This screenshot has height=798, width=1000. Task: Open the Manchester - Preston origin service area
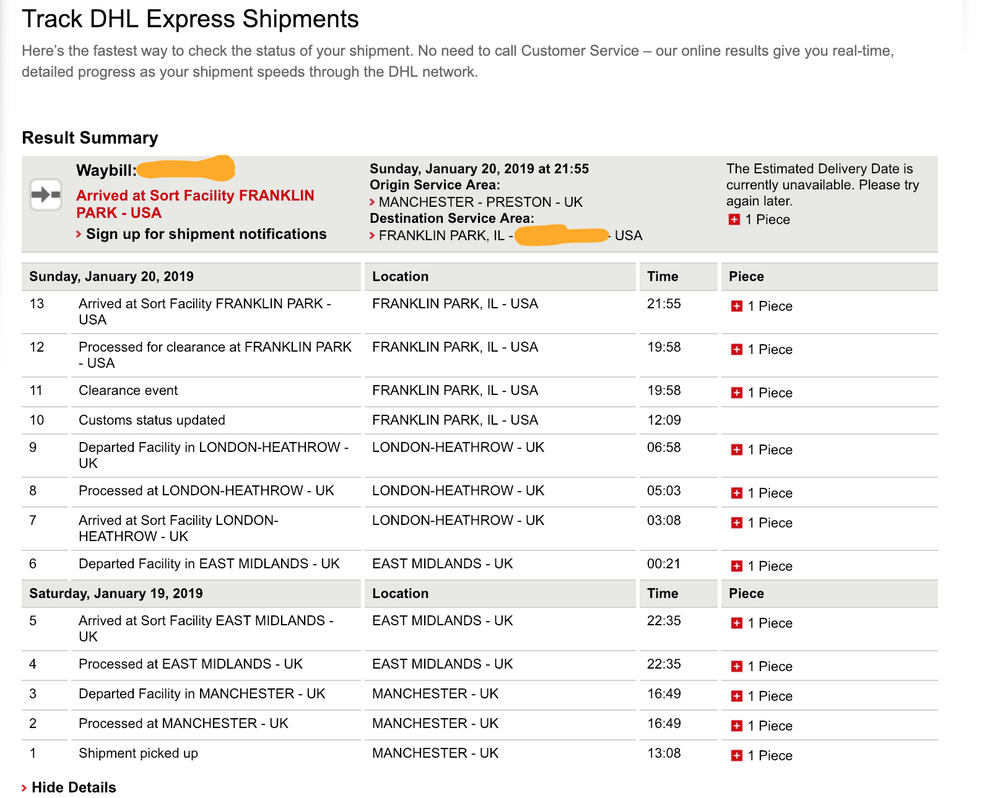[x=480, y=202]
